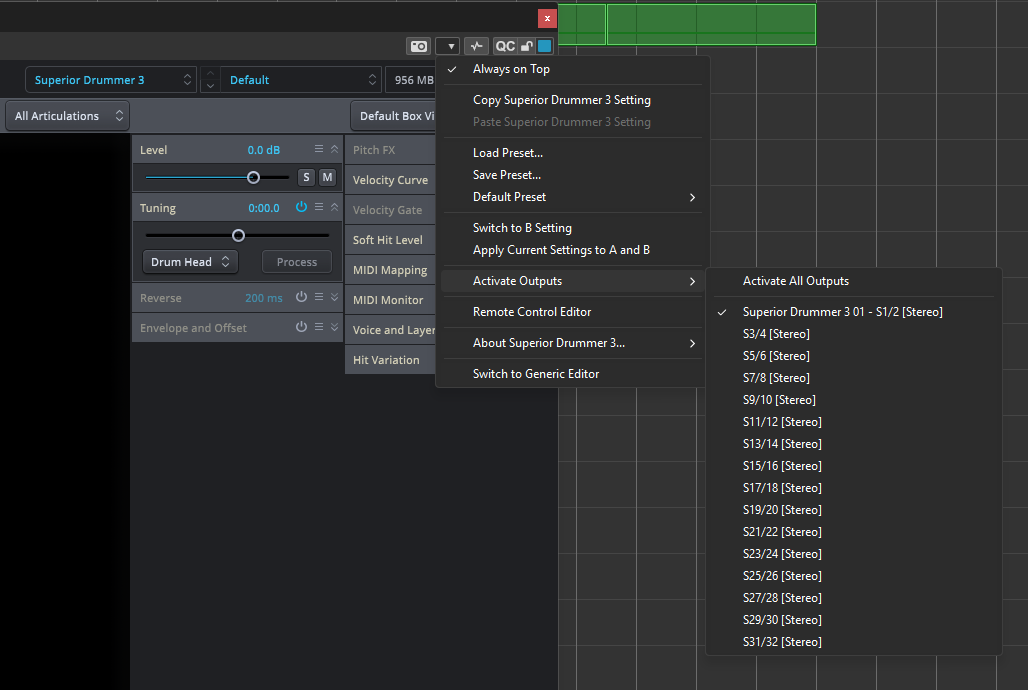Open the All Articulations dropdown
This screenshot has height=690, width=1028.
coord(67,116)
